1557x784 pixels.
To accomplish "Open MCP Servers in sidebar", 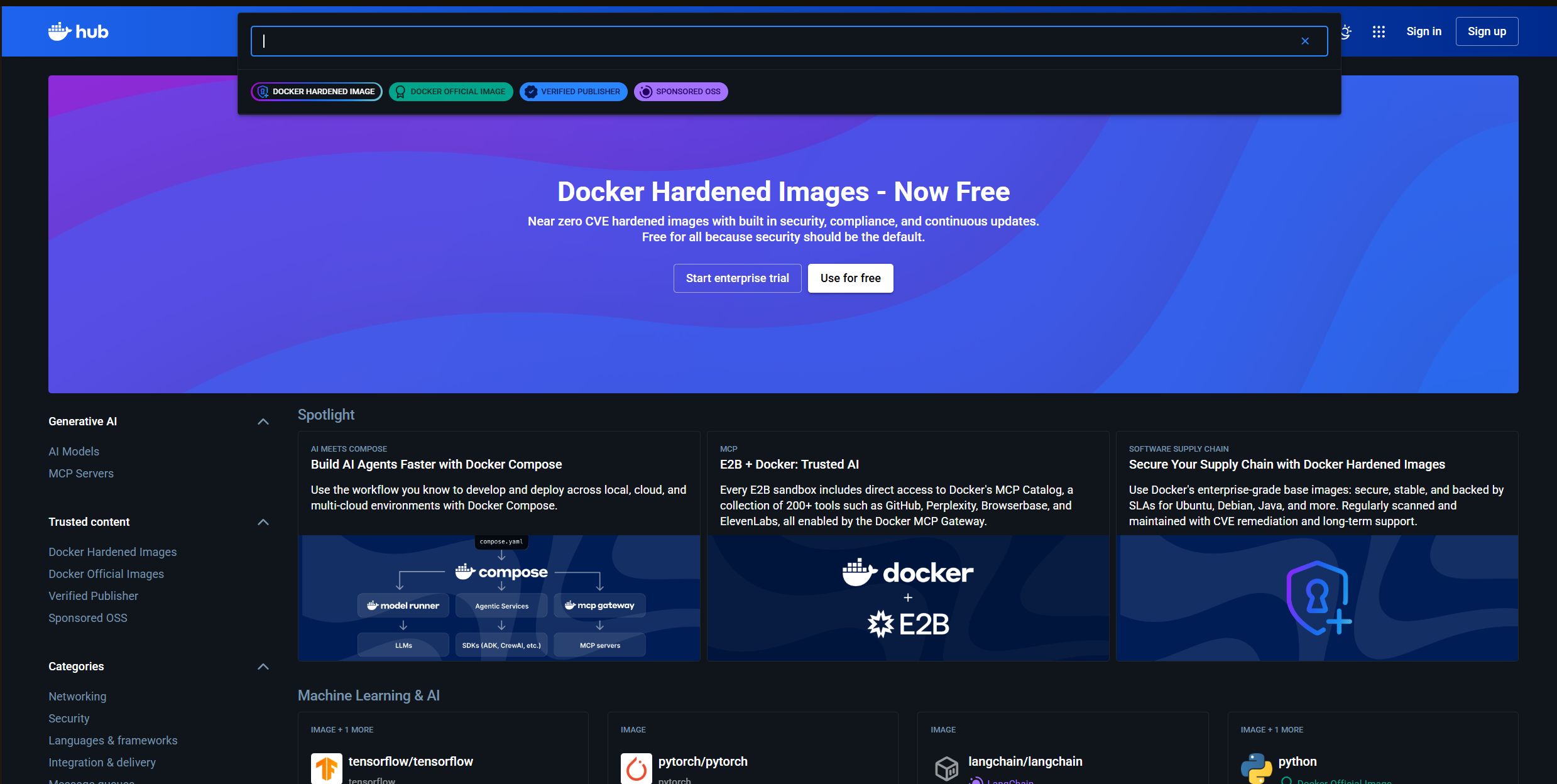I will [x=81, y=474].
